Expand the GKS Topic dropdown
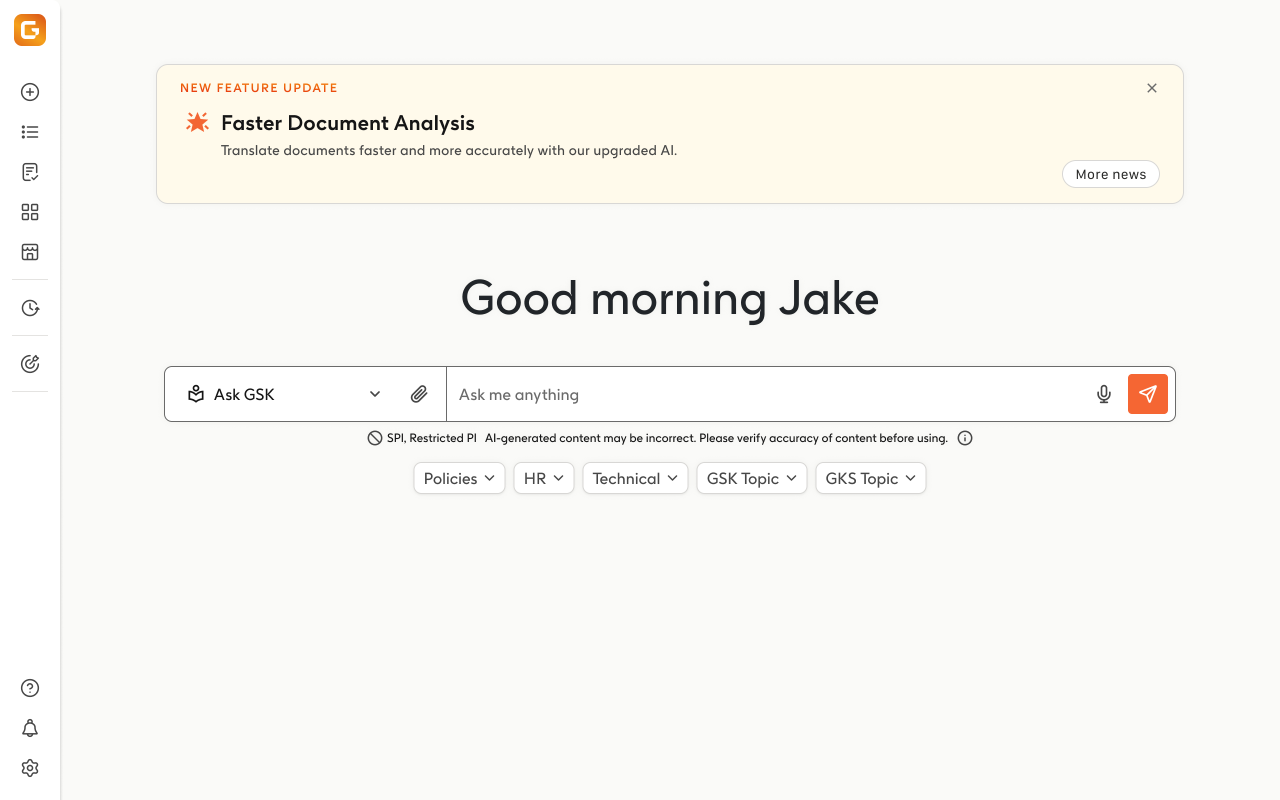 pyautogui.click(x=871, y=478)
